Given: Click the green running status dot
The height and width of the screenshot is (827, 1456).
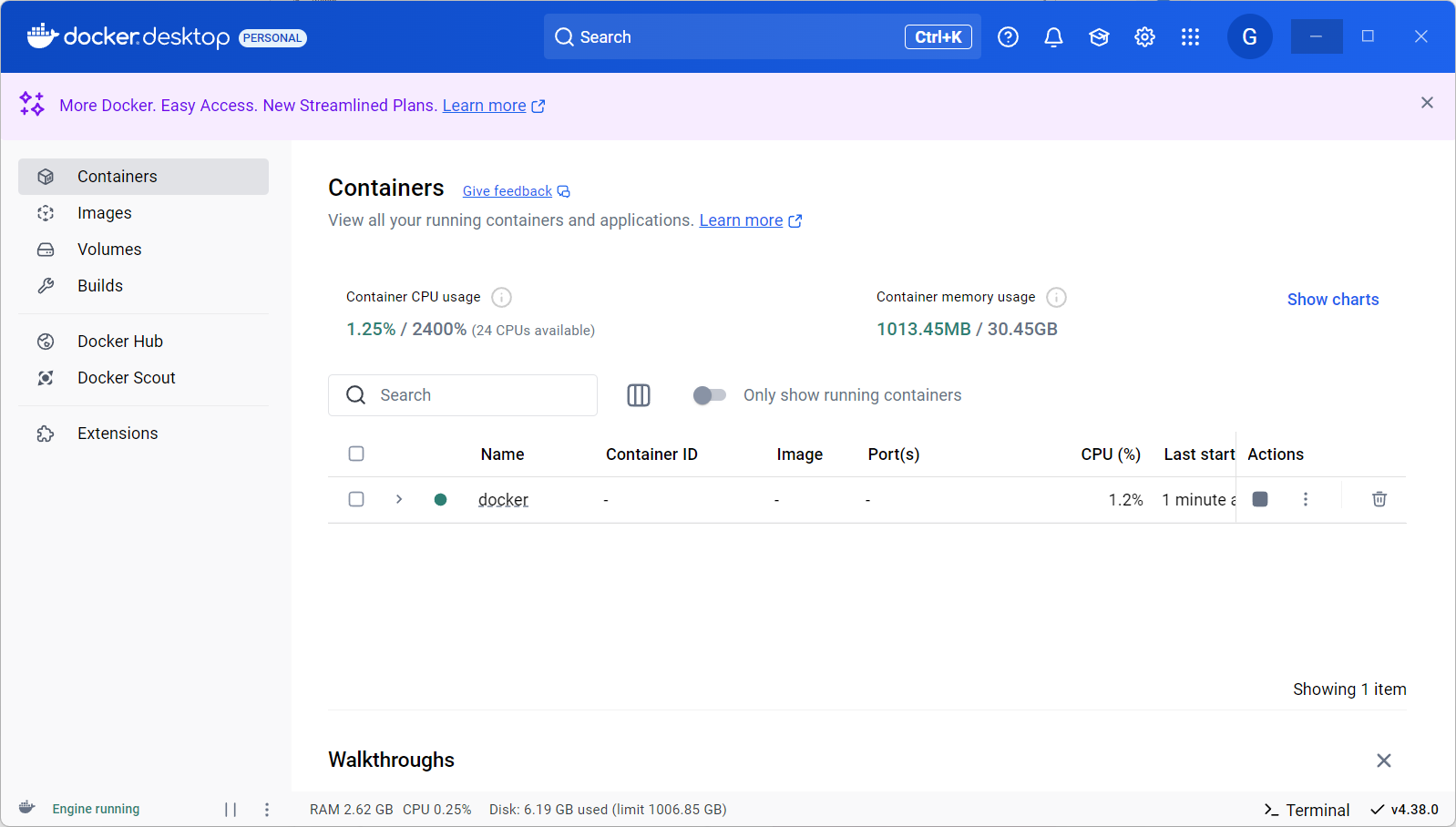Looking at the screenshot, I should click(x=440, y=499).
